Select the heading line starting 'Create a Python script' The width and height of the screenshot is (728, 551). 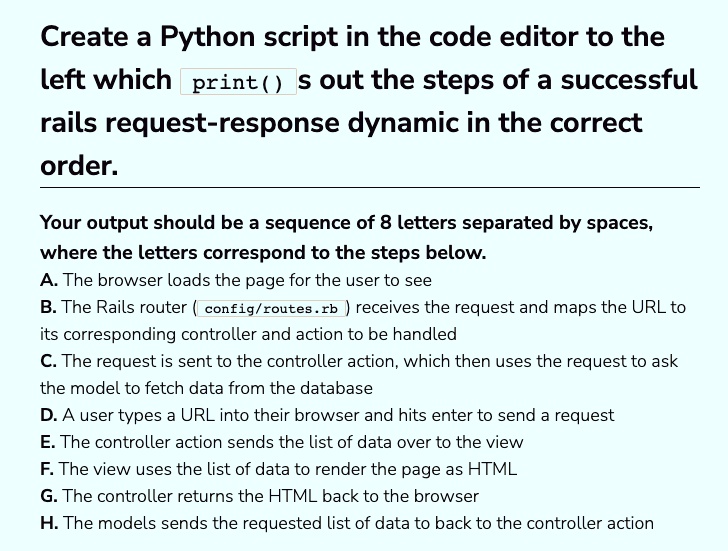[x=352, y=37]
